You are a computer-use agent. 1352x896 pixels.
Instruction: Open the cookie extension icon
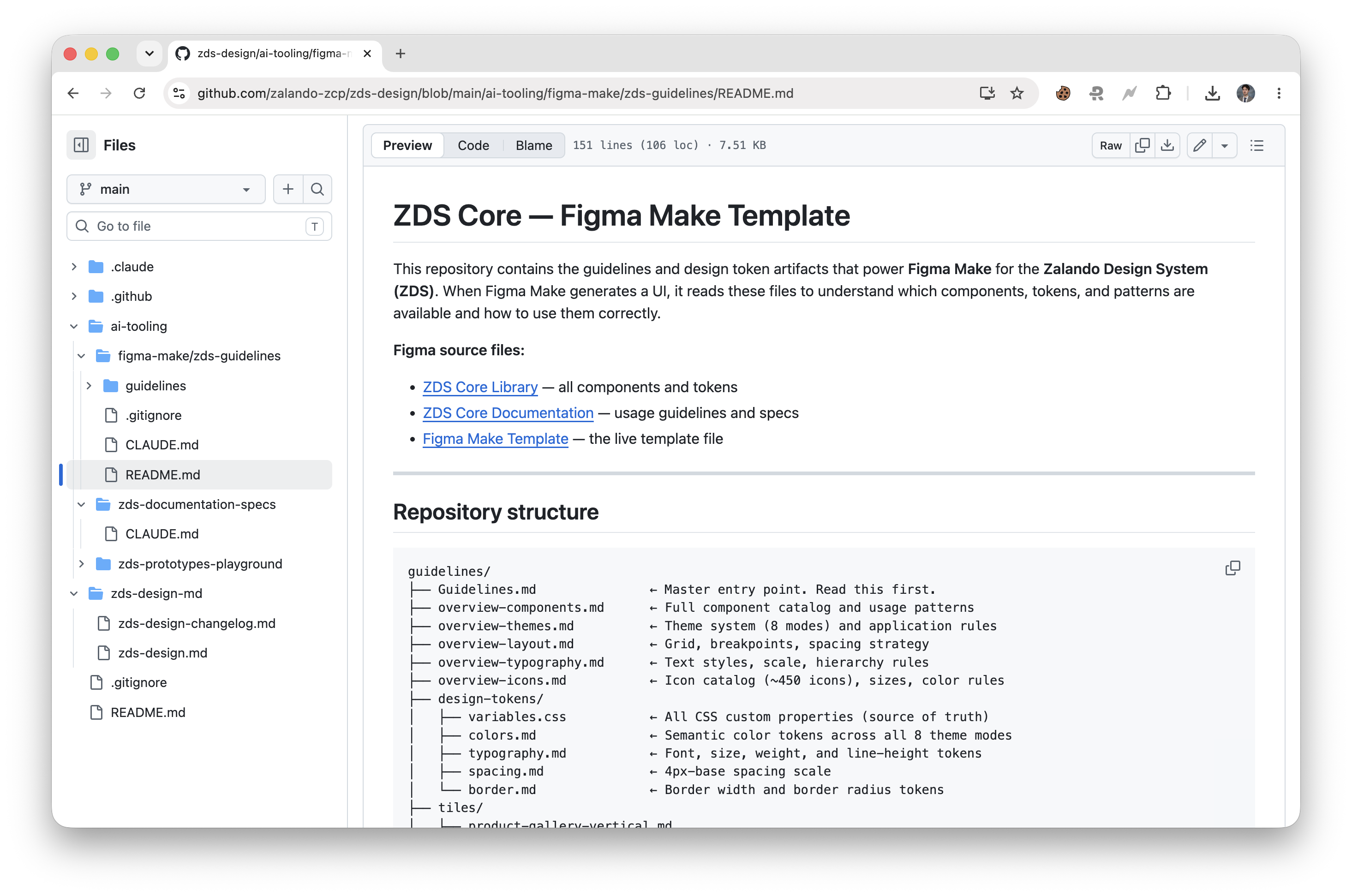coord(1063,93)
